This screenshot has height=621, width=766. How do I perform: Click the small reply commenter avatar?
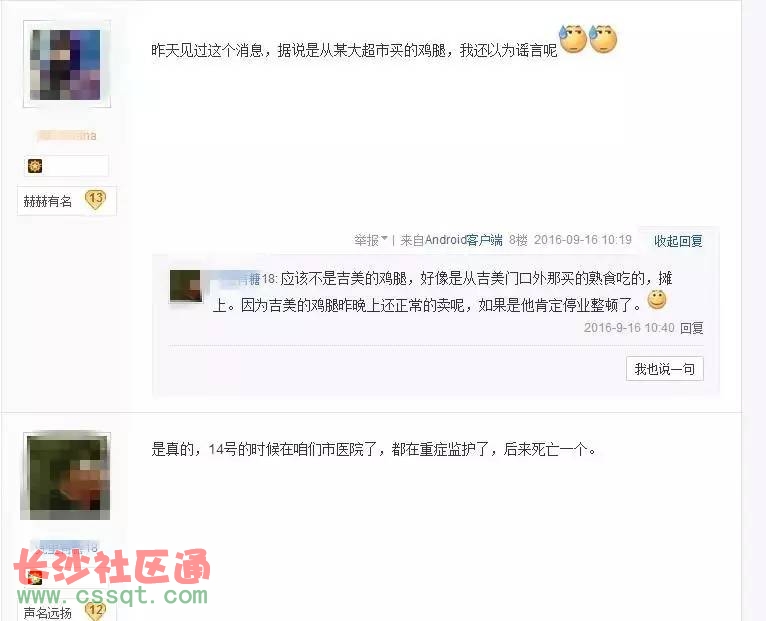(x=186, y=286)
